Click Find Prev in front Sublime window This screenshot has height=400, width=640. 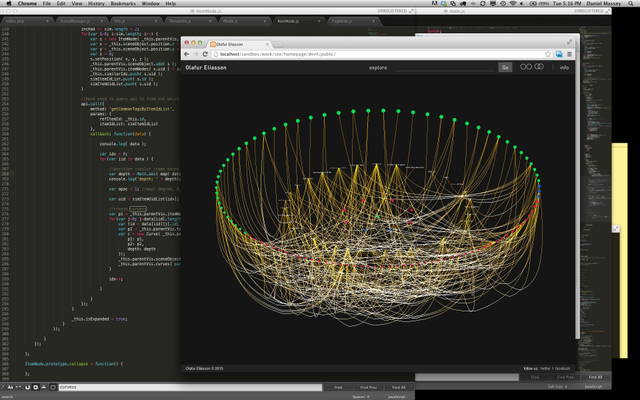pyautogui.click(x=368, y=387)
